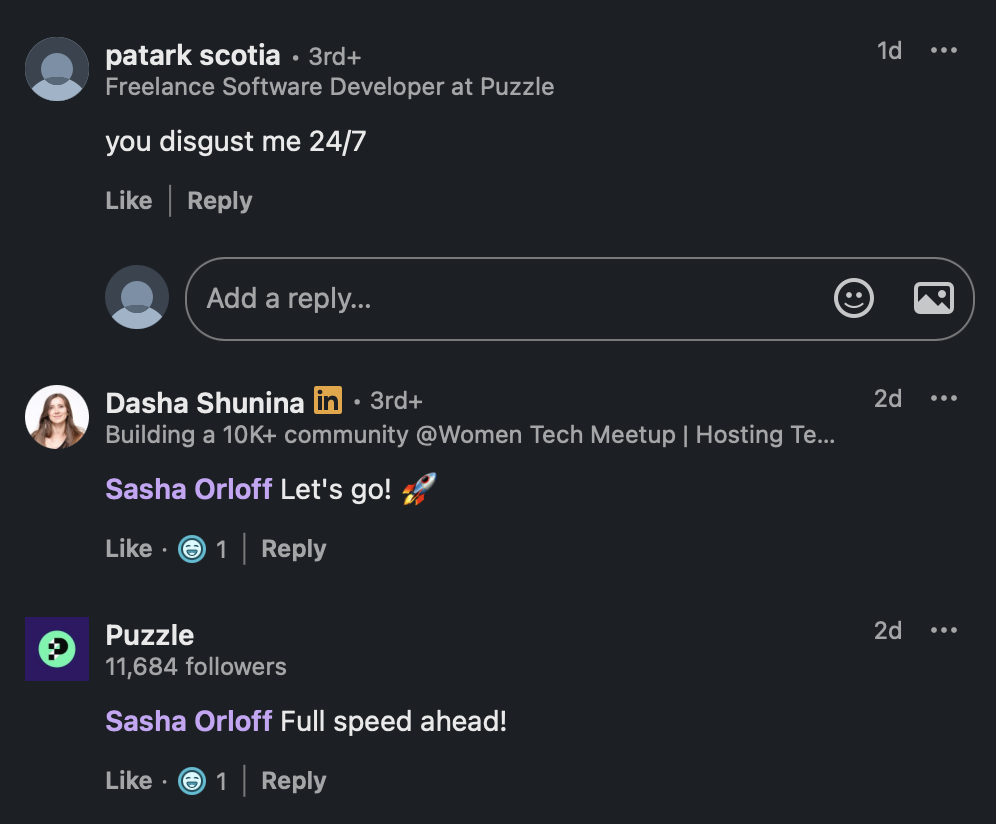
Task: Click Dasha Shunina's profile photo
Action: pyautogui.click(x=57, y=417)
